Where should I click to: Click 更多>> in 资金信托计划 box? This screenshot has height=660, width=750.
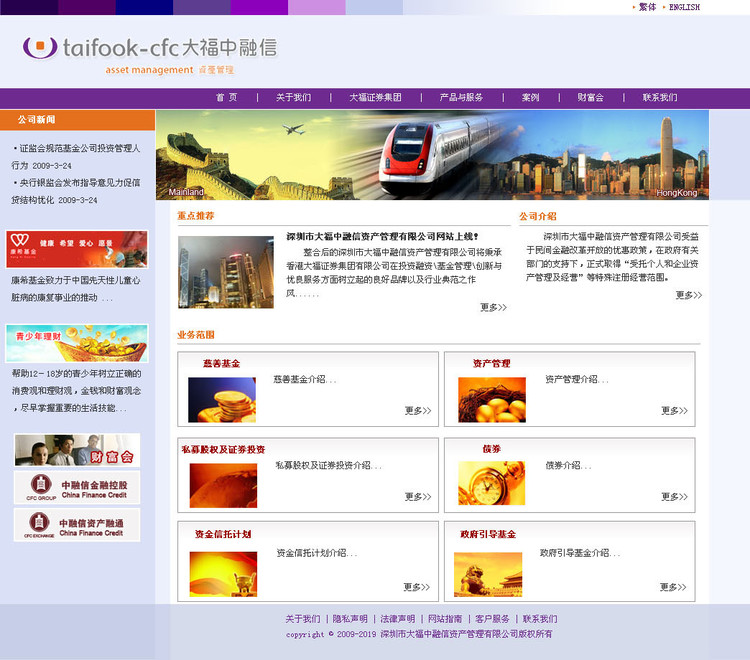pyautogui.click(x=417, y=587)
